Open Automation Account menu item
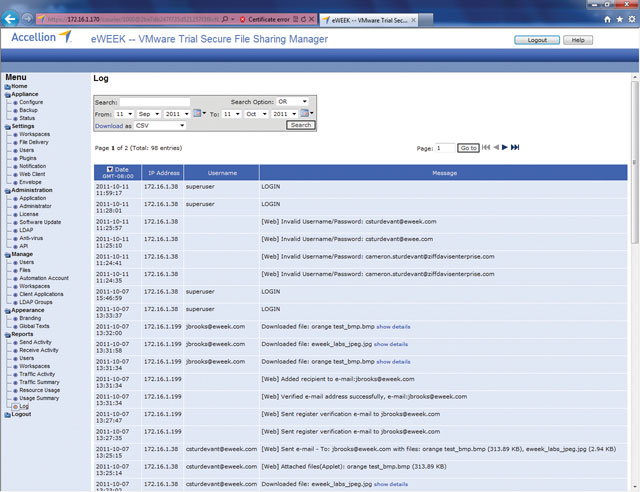 [44, 278]
